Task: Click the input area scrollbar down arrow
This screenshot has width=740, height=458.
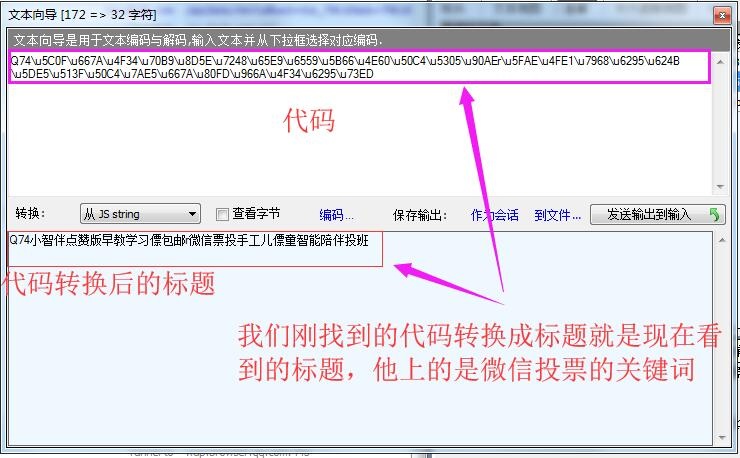Action: tap(720, 187)
